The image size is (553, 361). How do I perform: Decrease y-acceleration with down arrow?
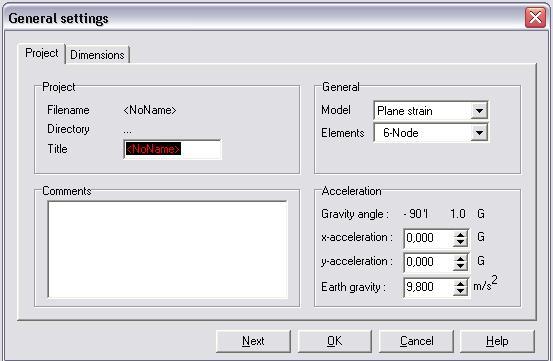coord(460,267)
